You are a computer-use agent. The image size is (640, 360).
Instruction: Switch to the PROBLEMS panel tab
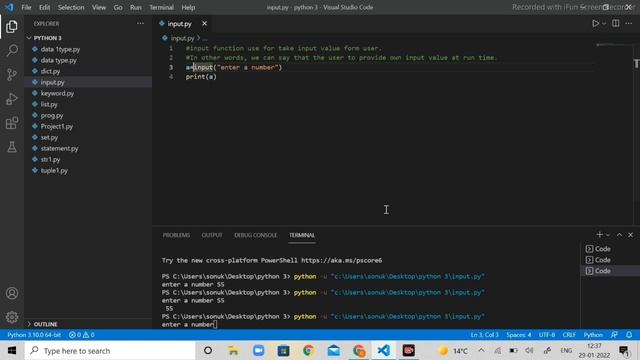(x=176, y=235)
